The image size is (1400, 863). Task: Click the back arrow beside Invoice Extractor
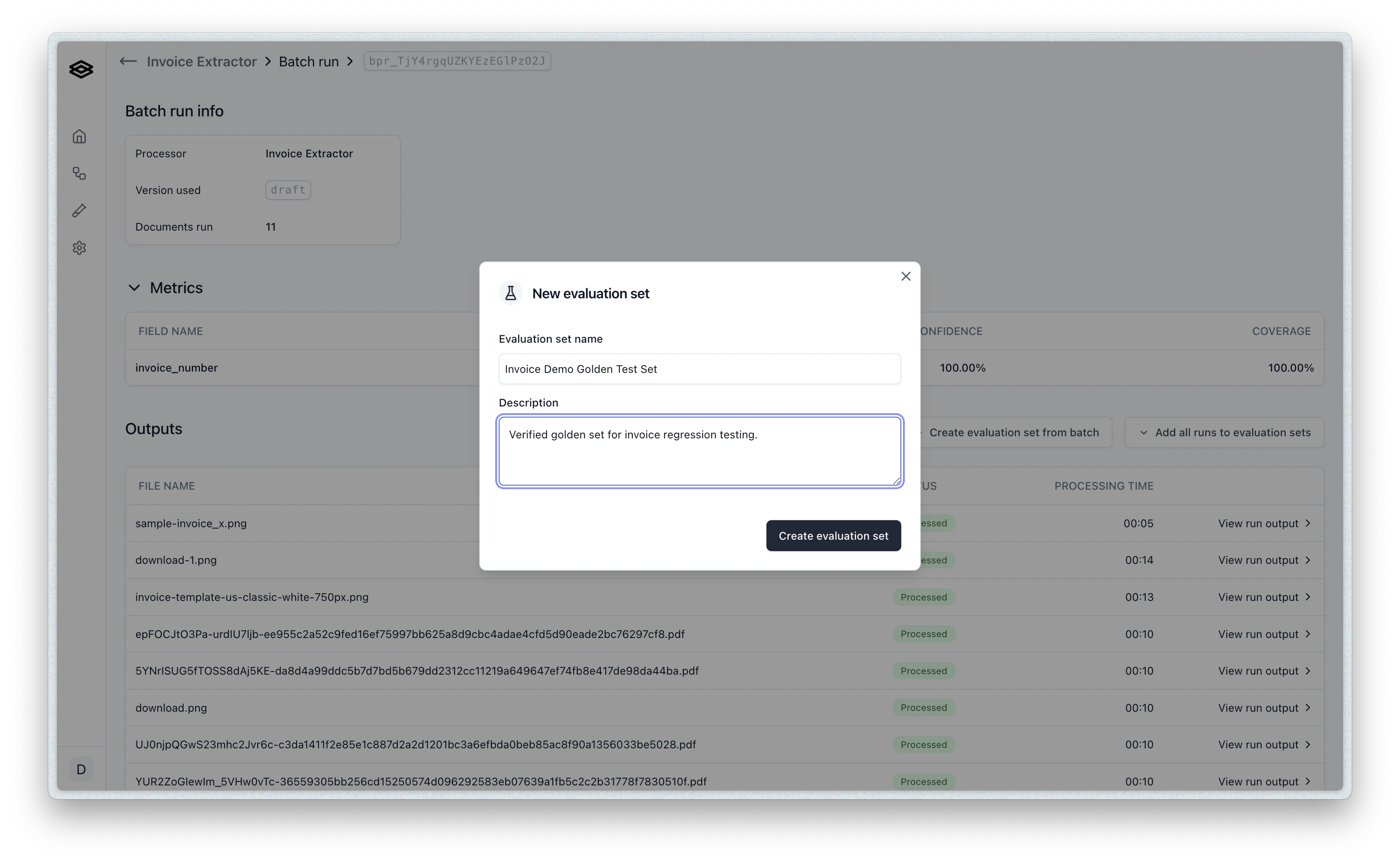click(x=128, y=61)
